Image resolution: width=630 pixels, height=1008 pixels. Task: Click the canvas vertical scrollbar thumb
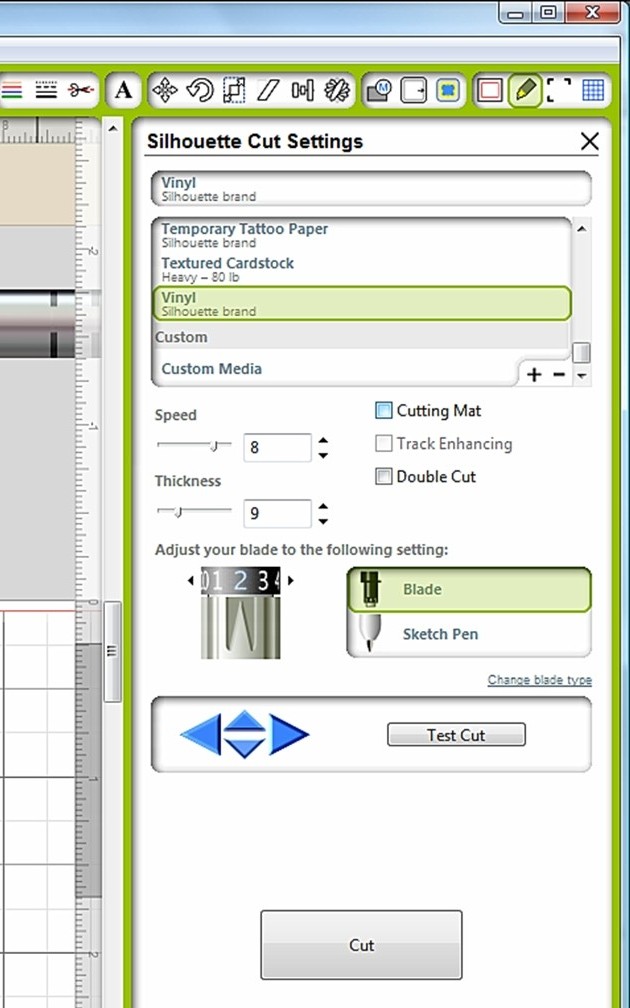pyautogui.click(x=112, y=651)
